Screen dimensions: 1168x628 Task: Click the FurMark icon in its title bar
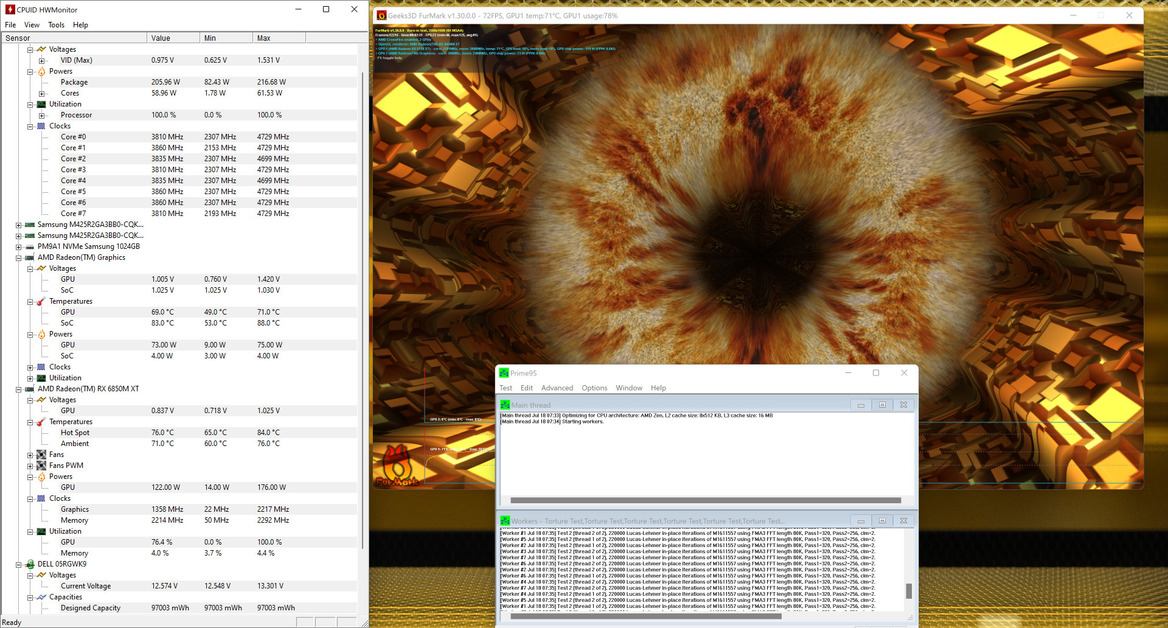[x=381, y=15]
